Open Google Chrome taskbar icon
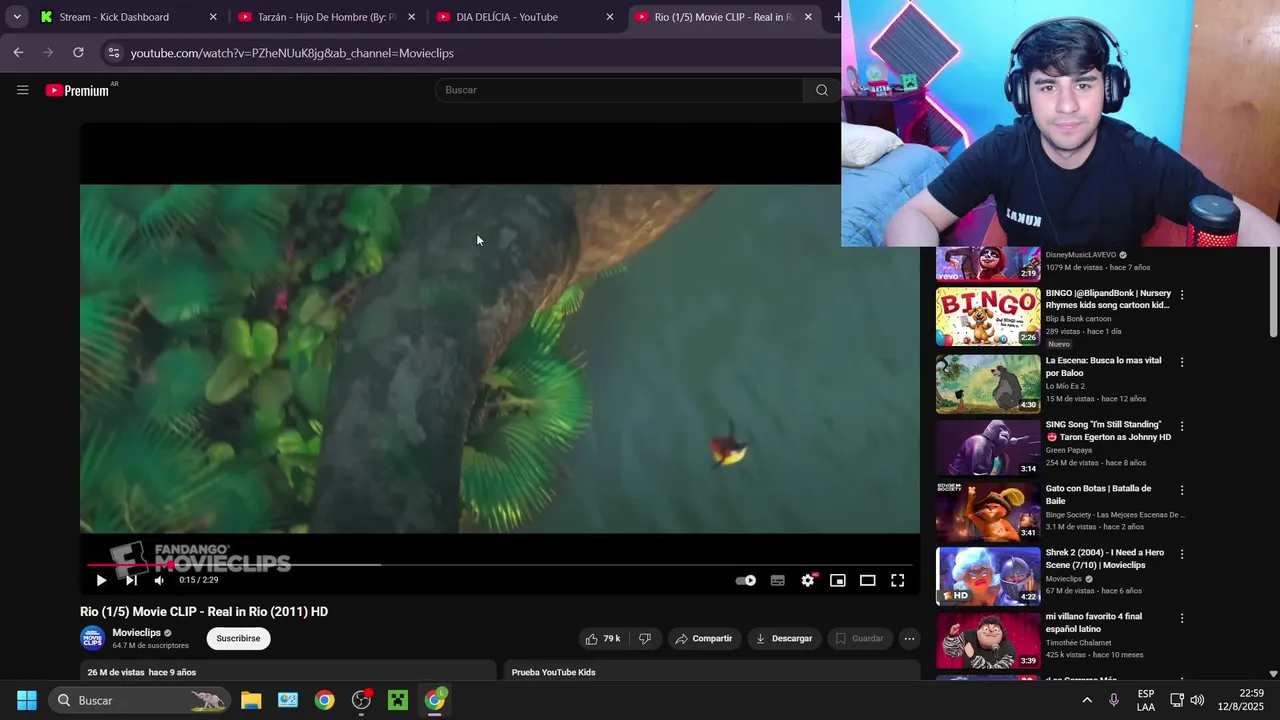Image resolution: width=1280 pixels, height=720 pixels. pos(324,700)
